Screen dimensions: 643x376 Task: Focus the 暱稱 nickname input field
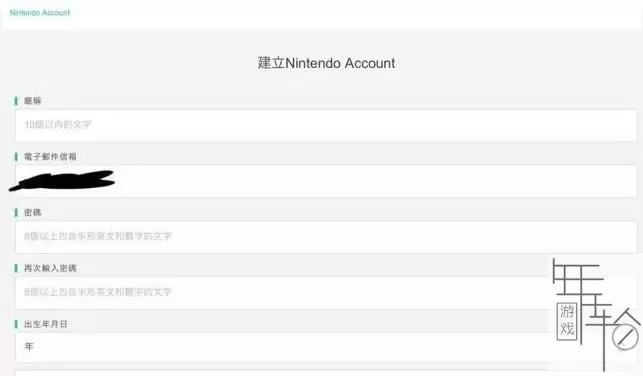point(326,125)
